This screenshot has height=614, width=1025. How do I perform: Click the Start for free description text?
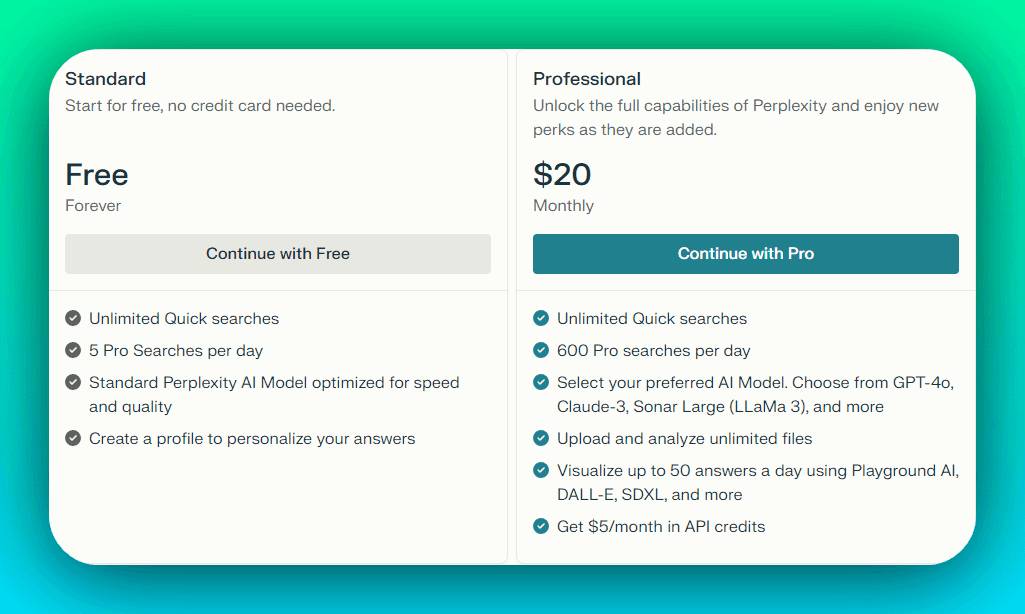pos(200,106)
